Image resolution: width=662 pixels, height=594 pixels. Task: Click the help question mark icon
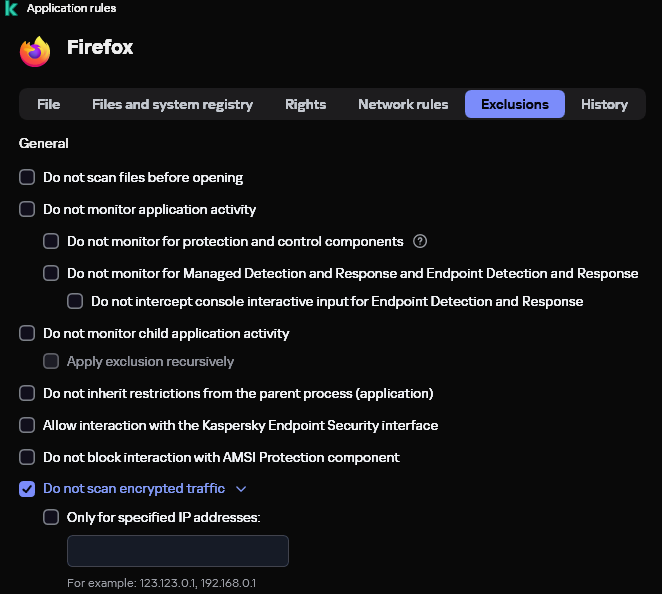(x=420, y=241)
